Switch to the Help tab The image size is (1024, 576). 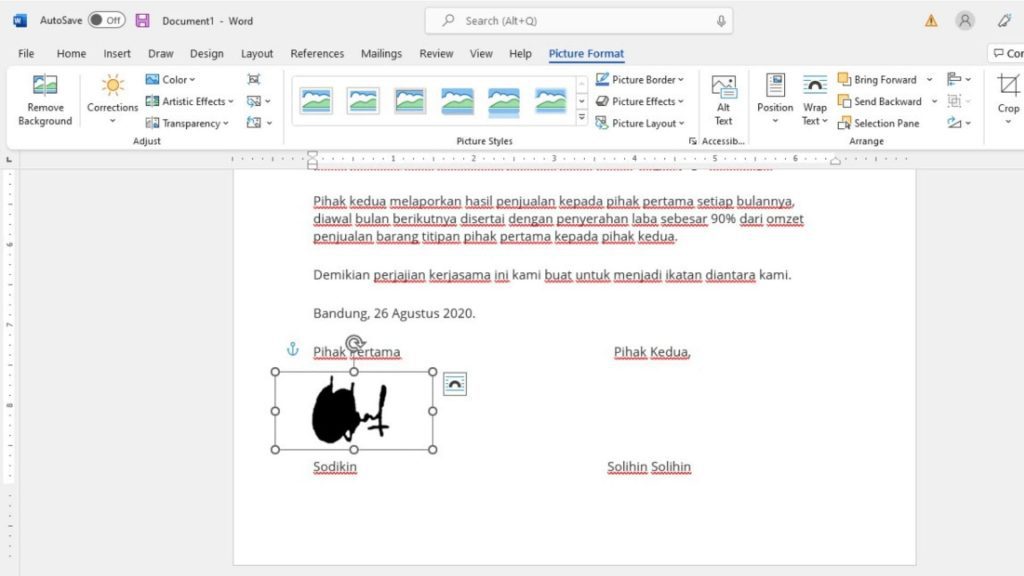520,54
